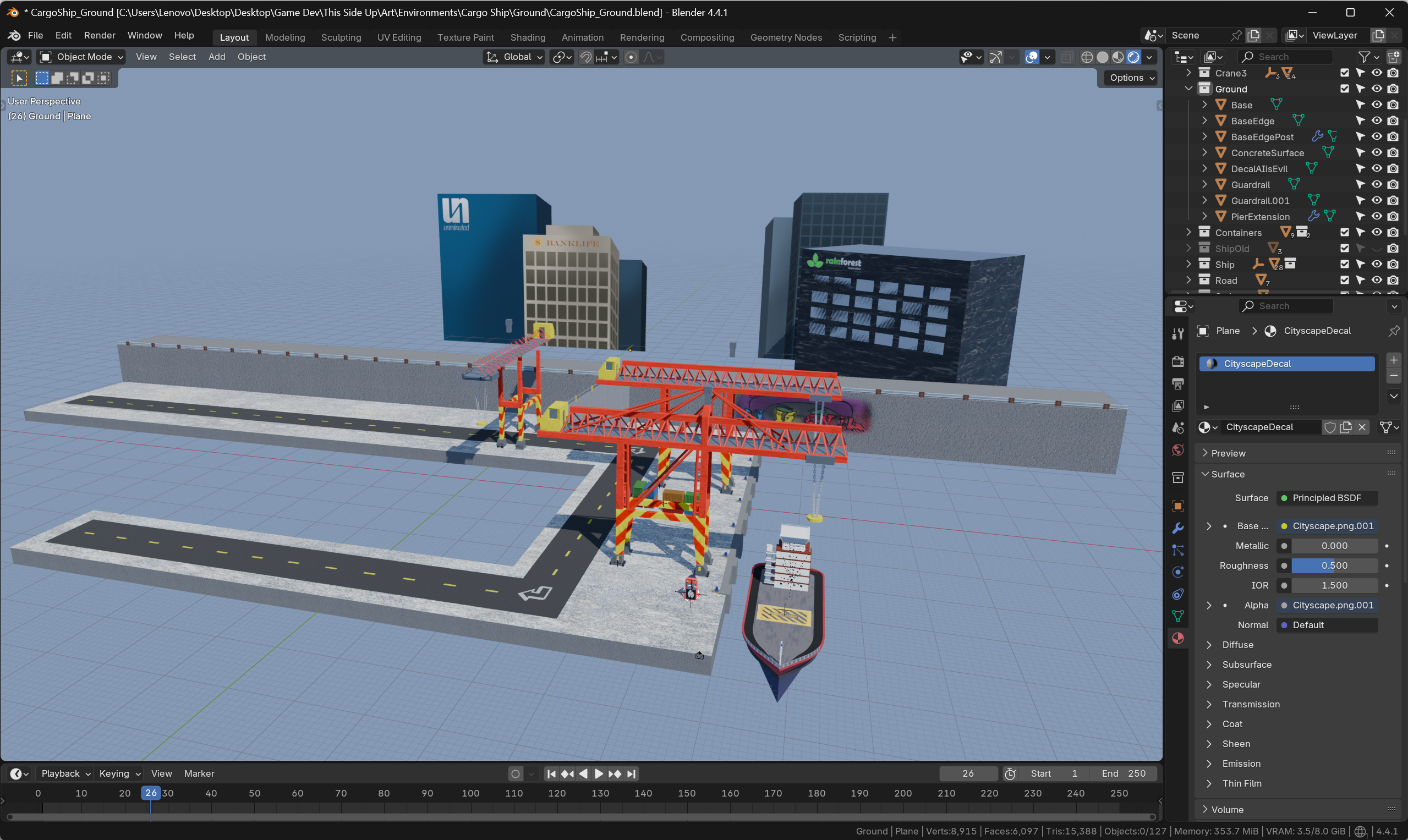Collapse the Ground collection in outliner
This screenshot has width=1408, height=840.
(x=1188, y=89)
